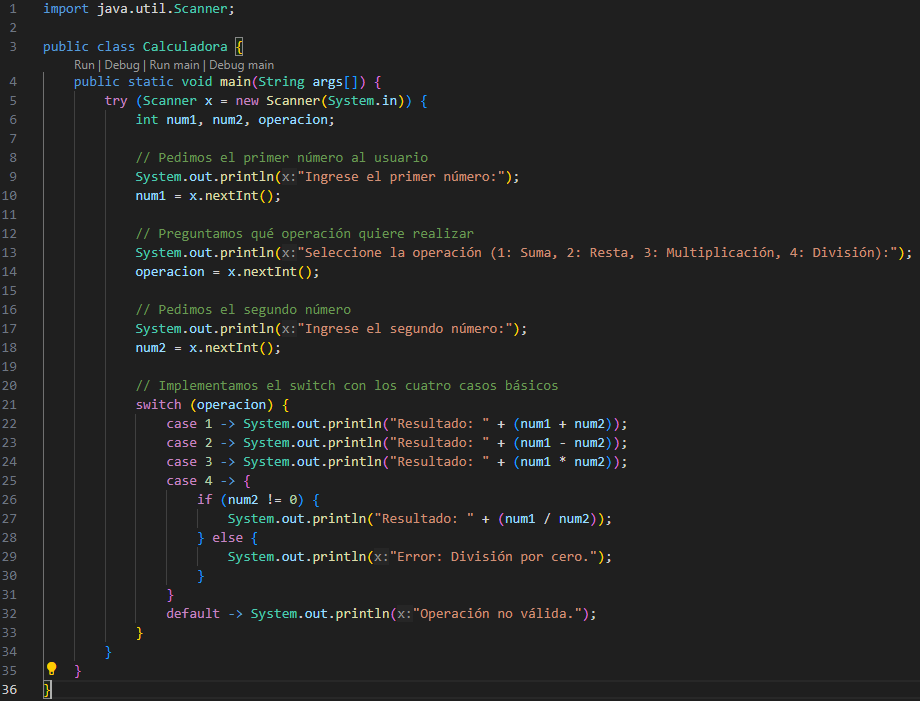Click the closing brace on line 33
The width and height of the screenshot is (920, 701).
coord(139,633)
